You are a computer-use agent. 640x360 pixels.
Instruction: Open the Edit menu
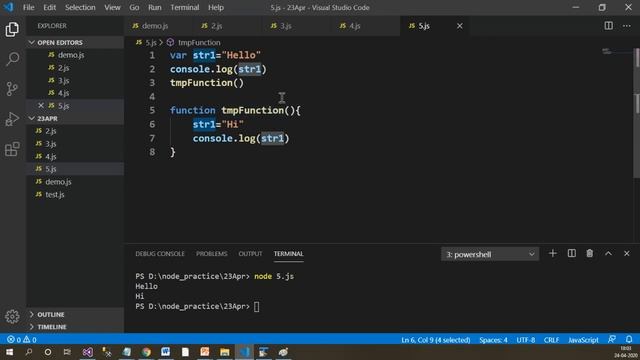click(49, 7)
